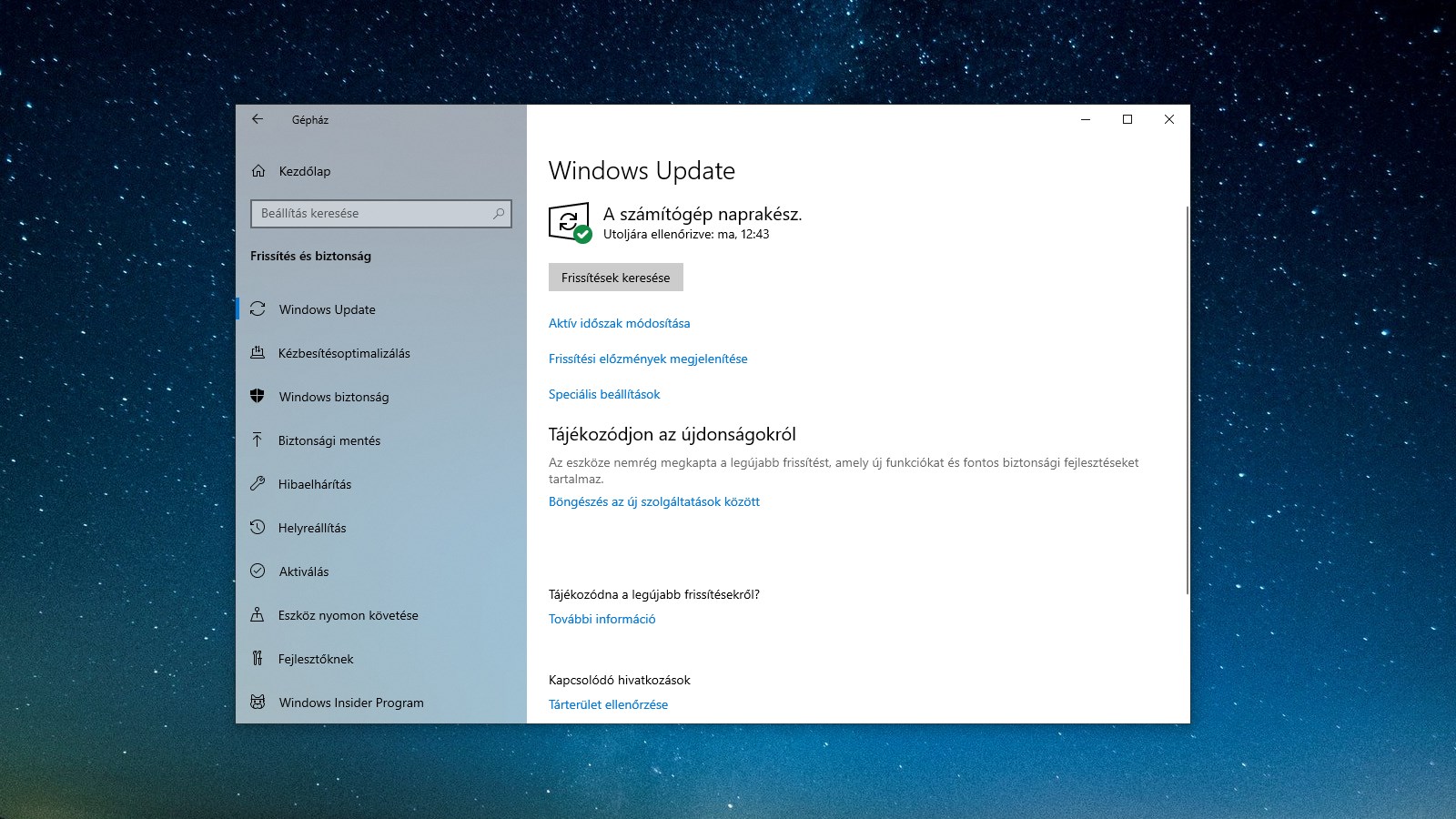
Task: Click the Fejlesztőknek tools icon
Action: tap(258, 659)
